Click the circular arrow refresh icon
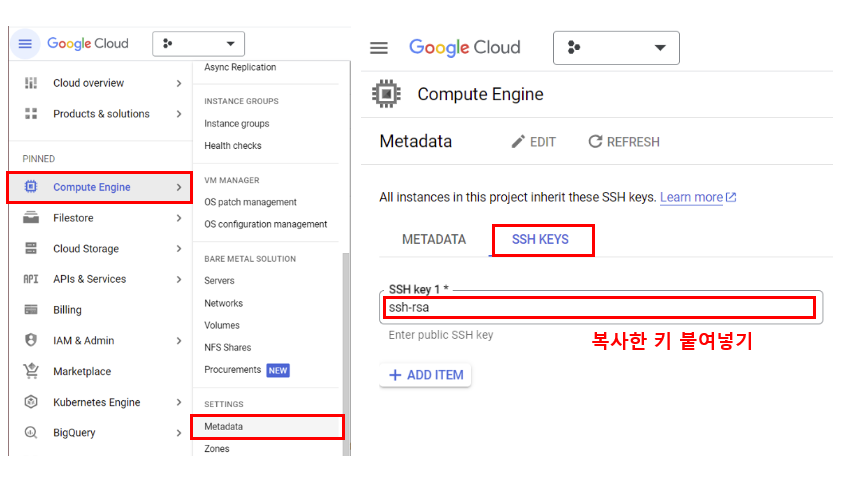Viewport: 844px width, 480px height. point(595,142)
